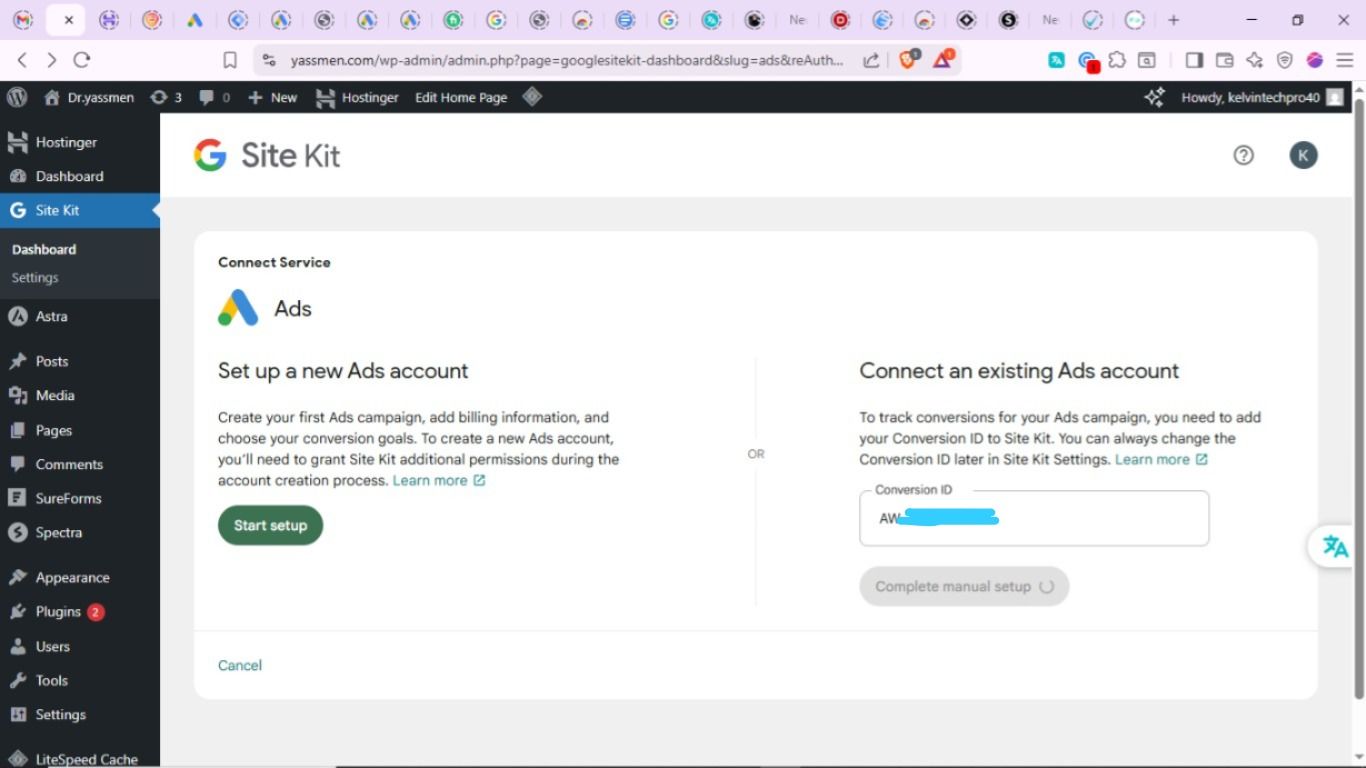The height and width of the screenshot is (768, 1366).
Task: Click the Site Kit help question mark icon
Action: [x=1243, y=155]
